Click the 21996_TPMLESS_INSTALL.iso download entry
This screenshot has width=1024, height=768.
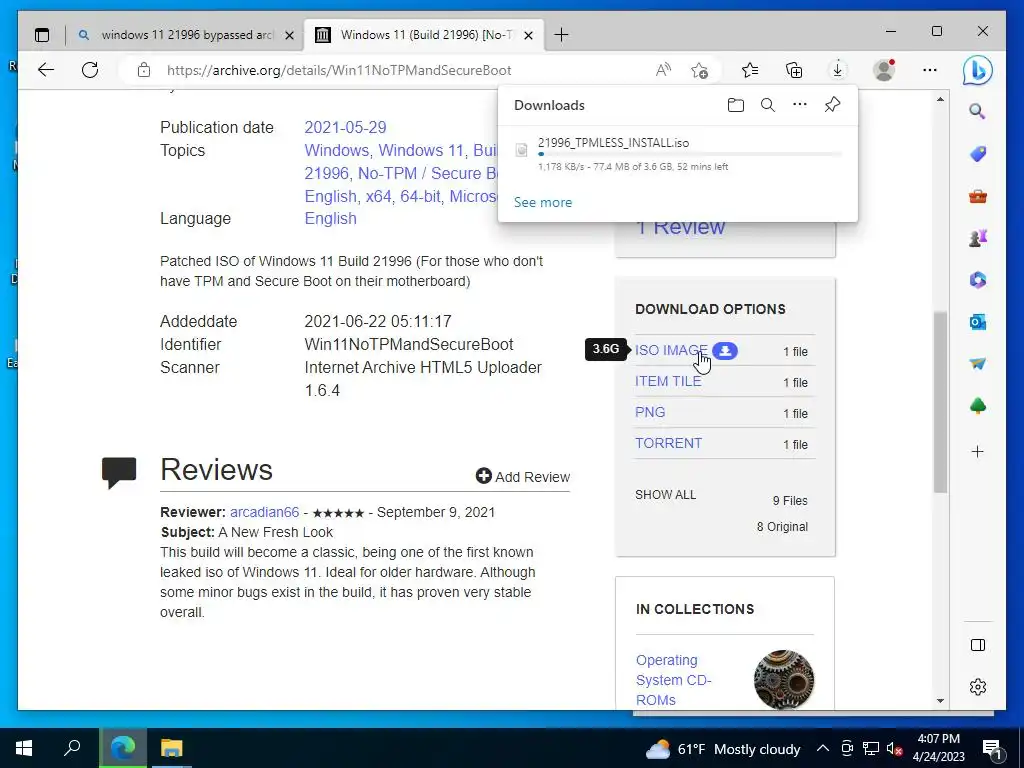click(677, 154)
